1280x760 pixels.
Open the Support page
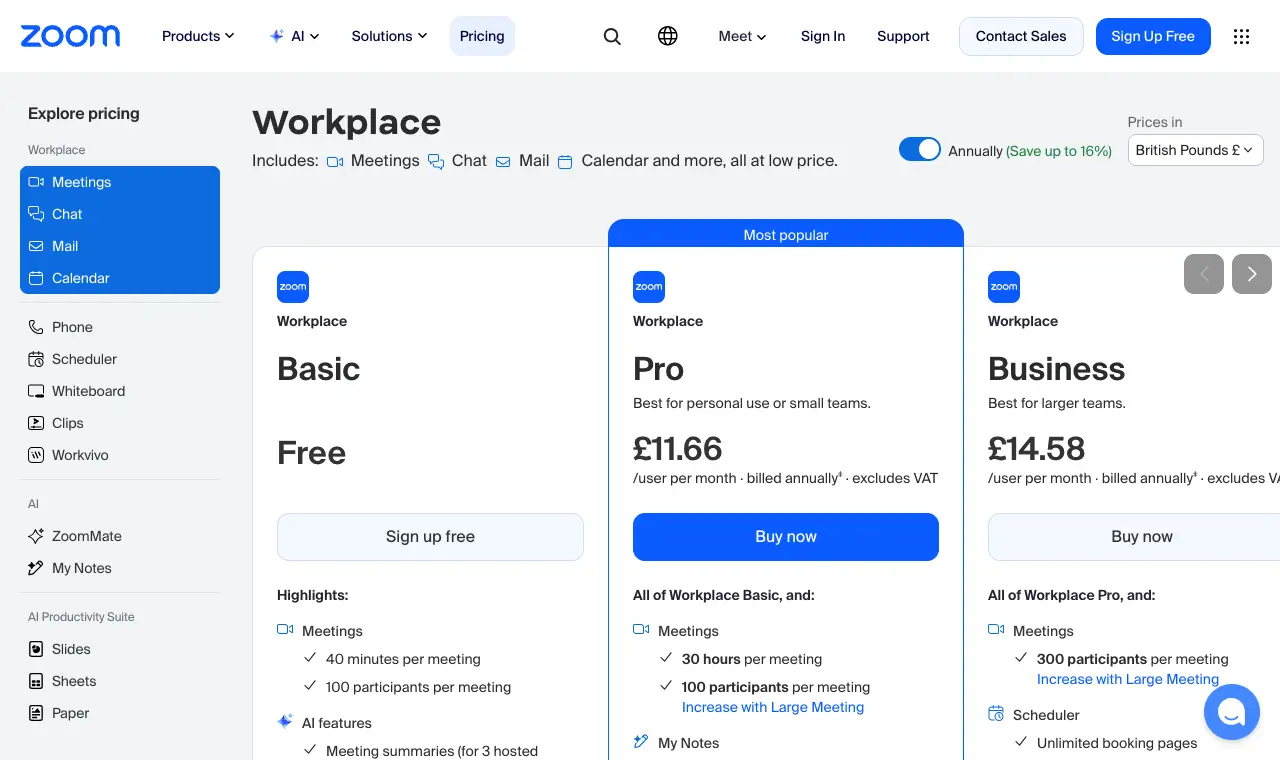[x=903, y=36]
